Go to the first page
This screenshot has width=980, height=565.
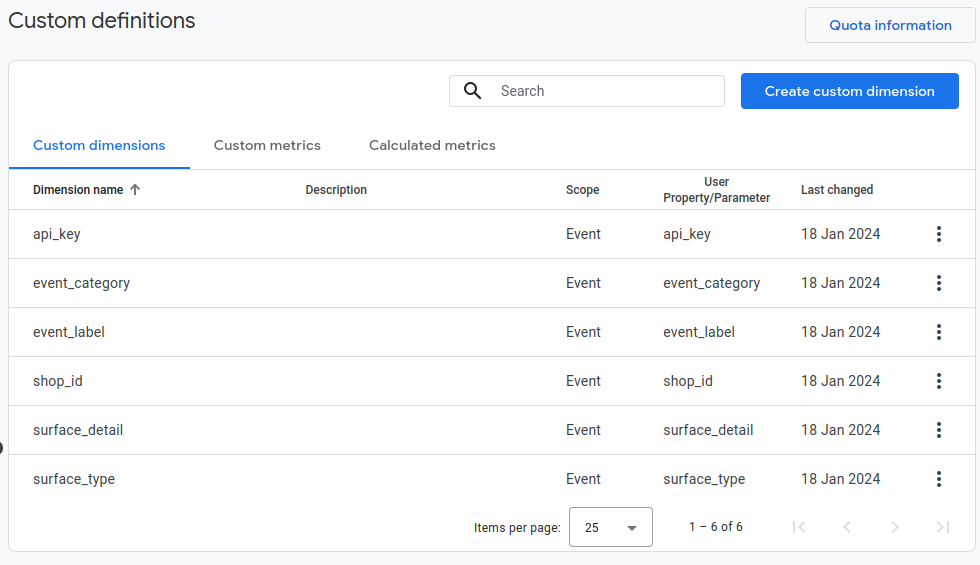(799, 527)
